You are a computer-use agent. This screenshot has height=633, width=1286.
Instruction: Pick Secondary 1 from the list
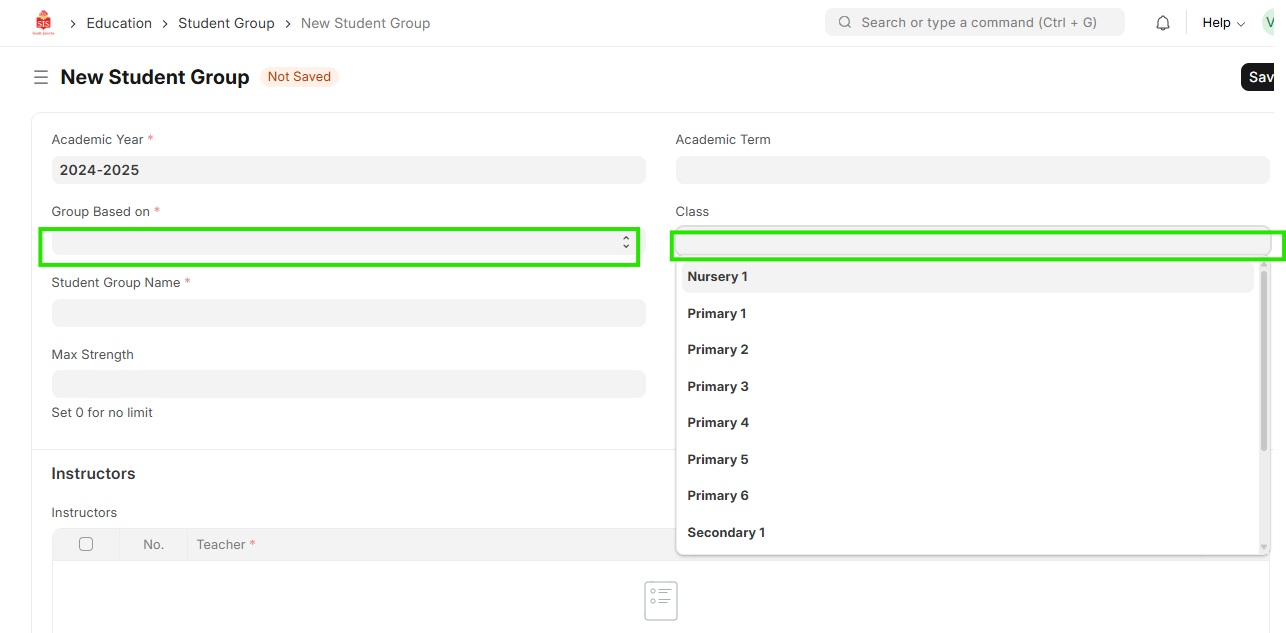pyautogui.click(x=726, y=533)
